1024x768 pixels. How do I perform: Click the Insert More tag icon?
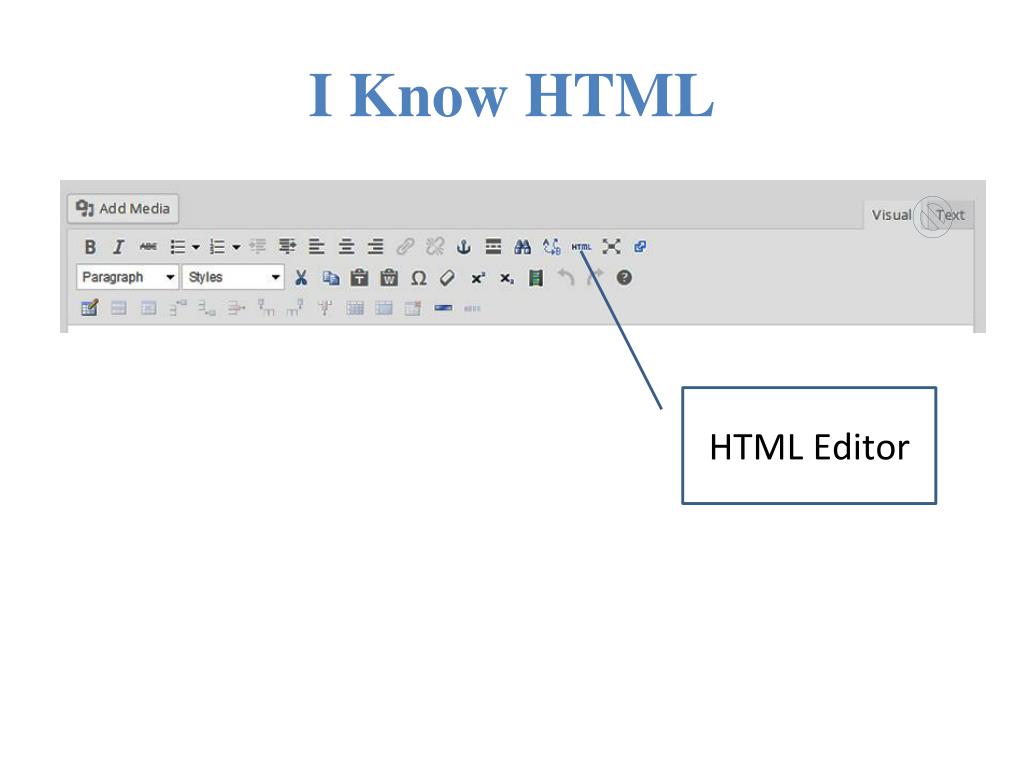[x=493, y=247]
